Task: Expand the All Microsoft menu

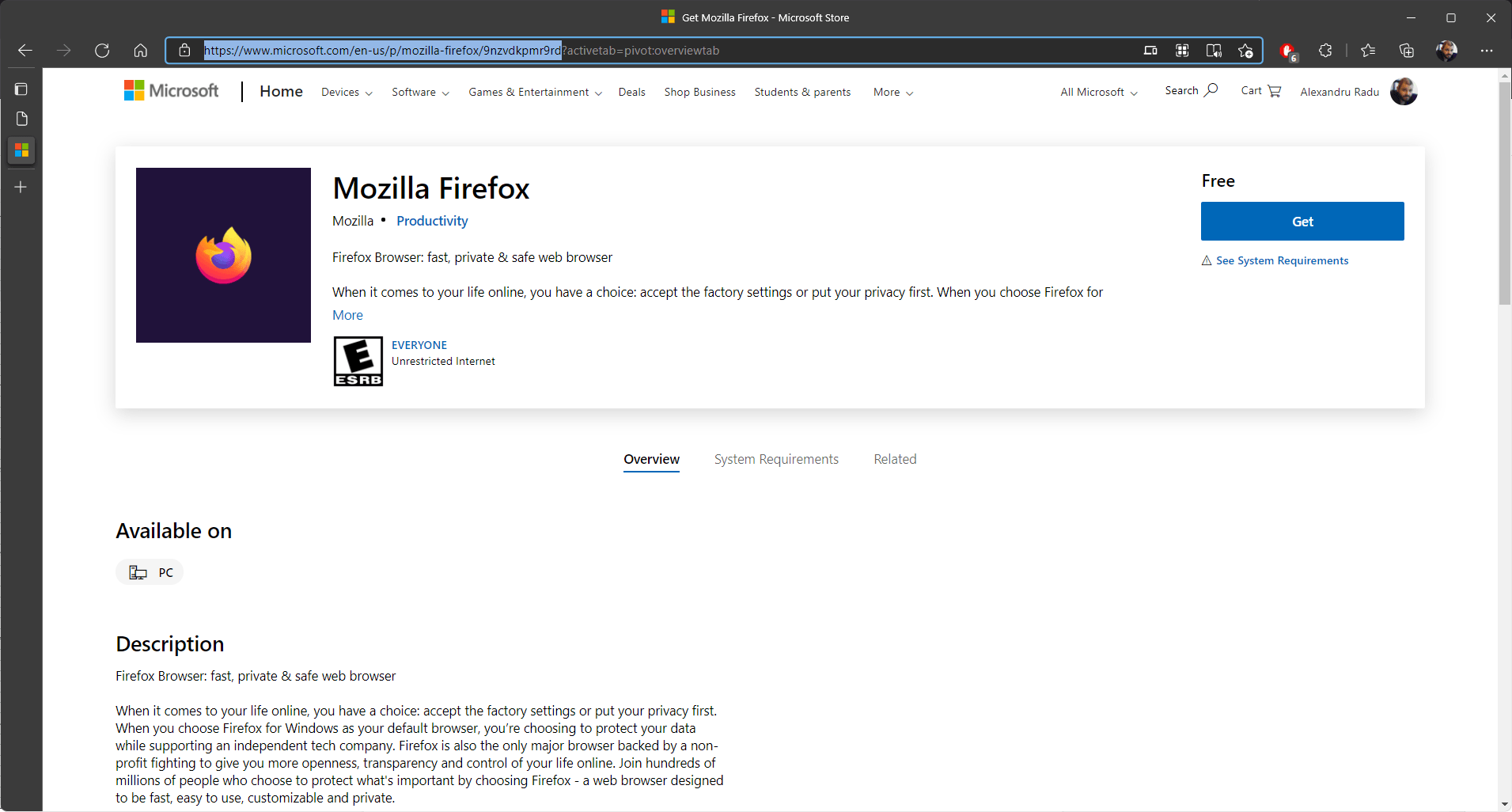Action: pyautogui.click(x=1099, y=93)
